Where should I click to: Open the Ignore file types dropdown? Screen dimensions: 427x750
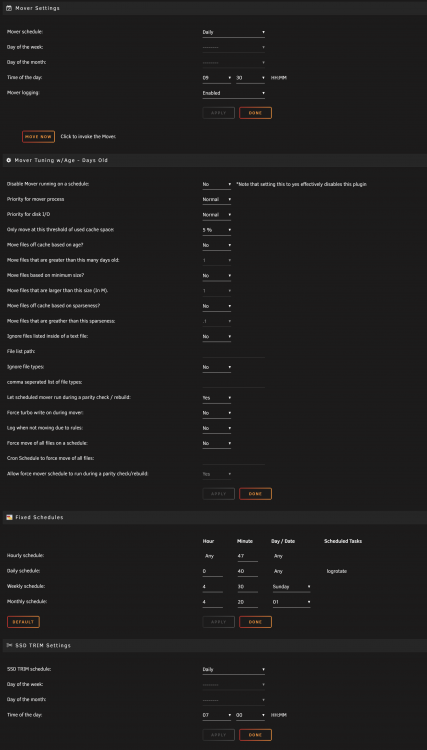217,367
